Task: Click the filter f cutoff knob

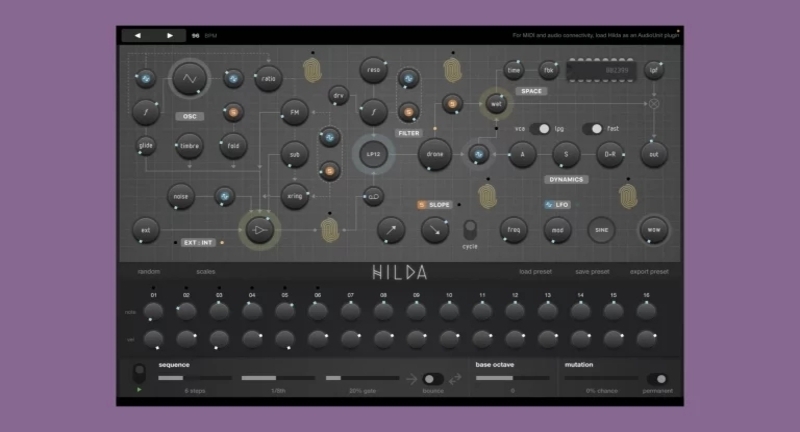Action: (373, 112)
